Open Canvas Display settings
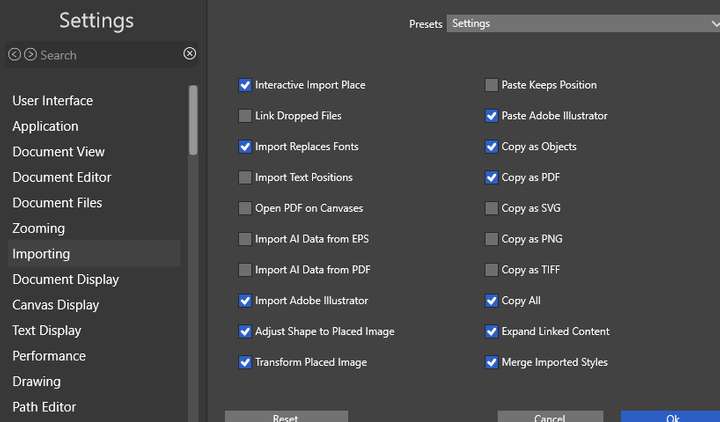The width and height of the screenshot is (720, 422). point(55,305)
